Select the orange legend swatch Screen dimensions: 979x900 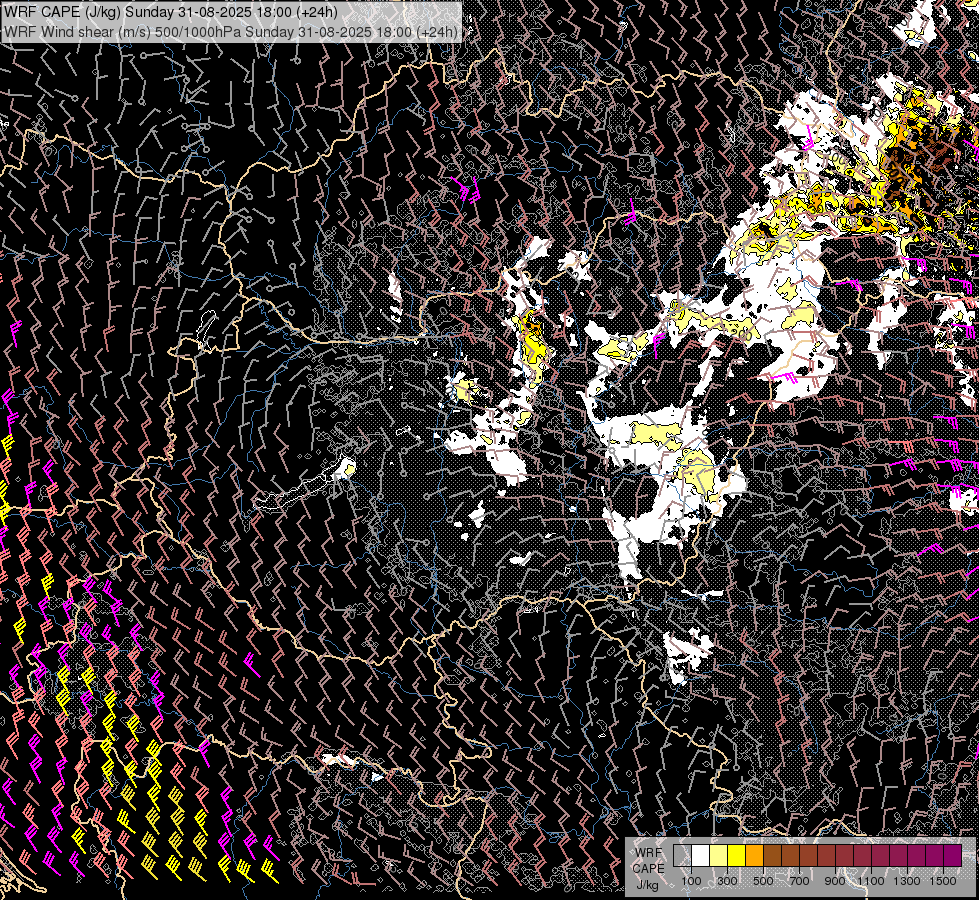point(755,856)
